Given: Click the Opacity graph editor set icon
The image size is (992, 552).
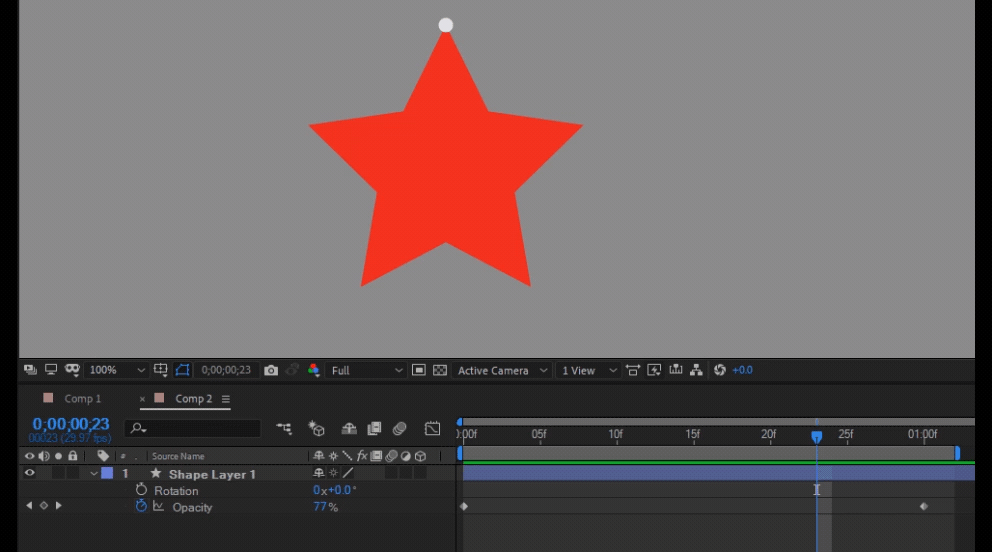Looking at the screenshot, I should click(x=158, y=506).
